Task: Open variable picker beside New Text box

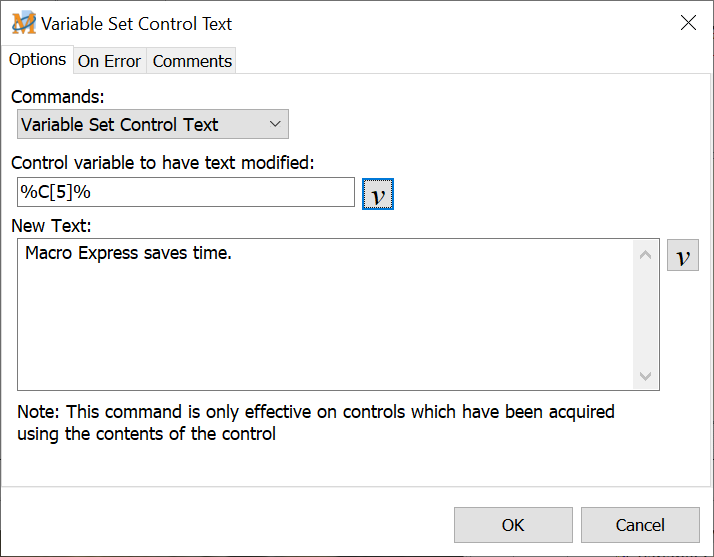Action: coord(682,256)
